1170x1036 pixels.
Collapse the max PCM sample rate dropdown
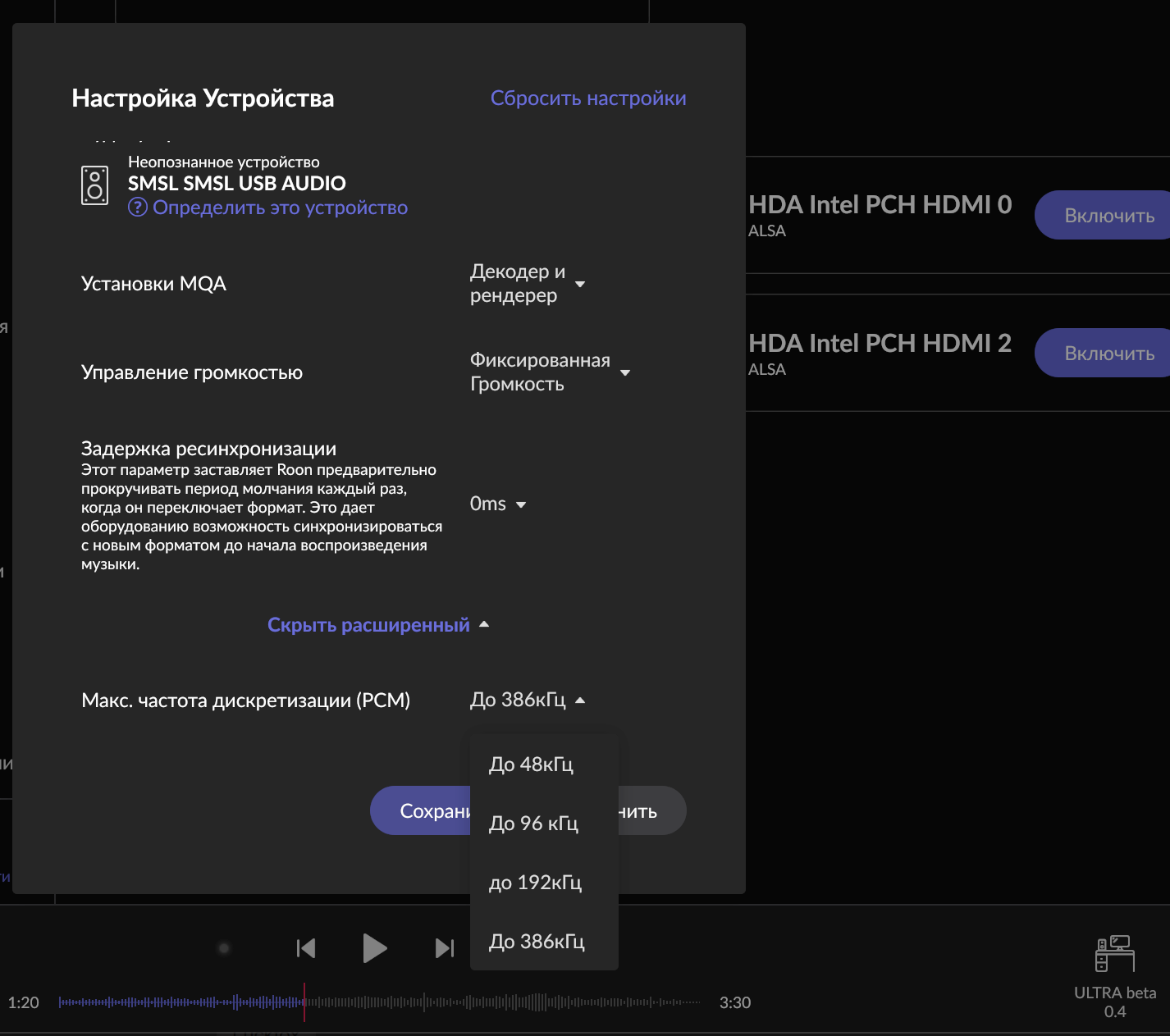[527, 700]
